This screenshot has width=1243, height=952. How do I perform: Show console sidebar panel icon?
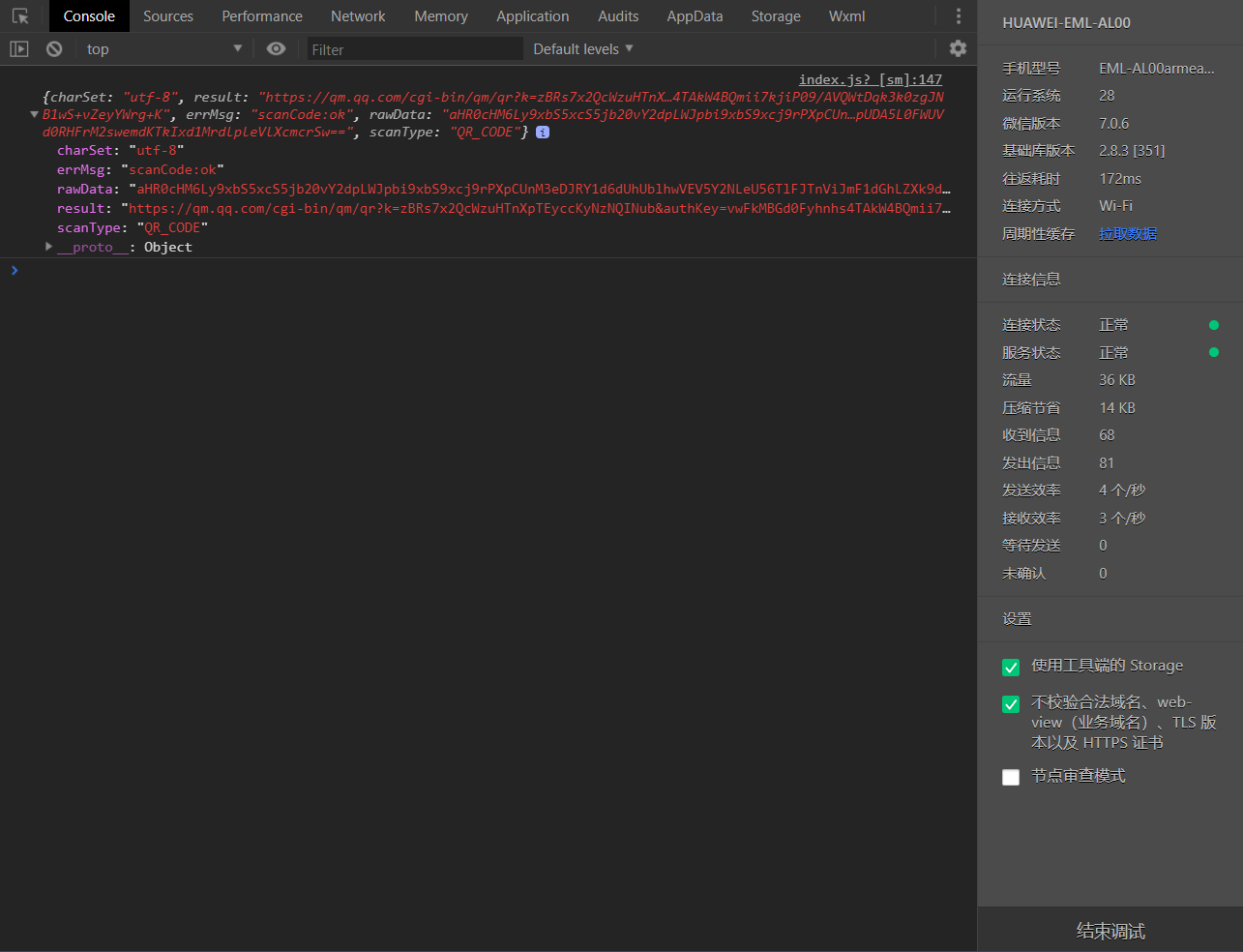(x=19, y=48)
